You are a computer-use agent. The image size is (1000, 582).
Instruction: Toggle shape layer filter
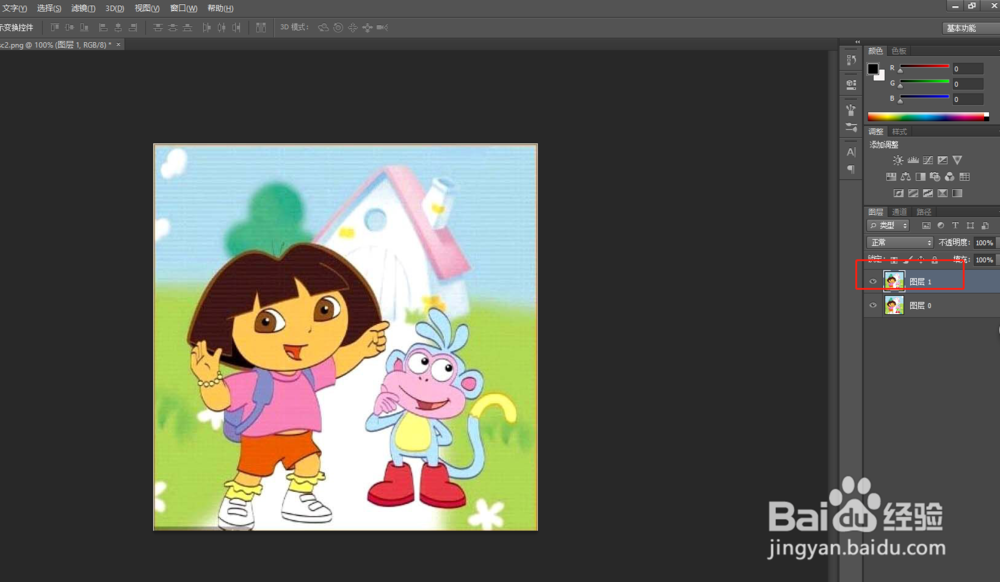970,226
